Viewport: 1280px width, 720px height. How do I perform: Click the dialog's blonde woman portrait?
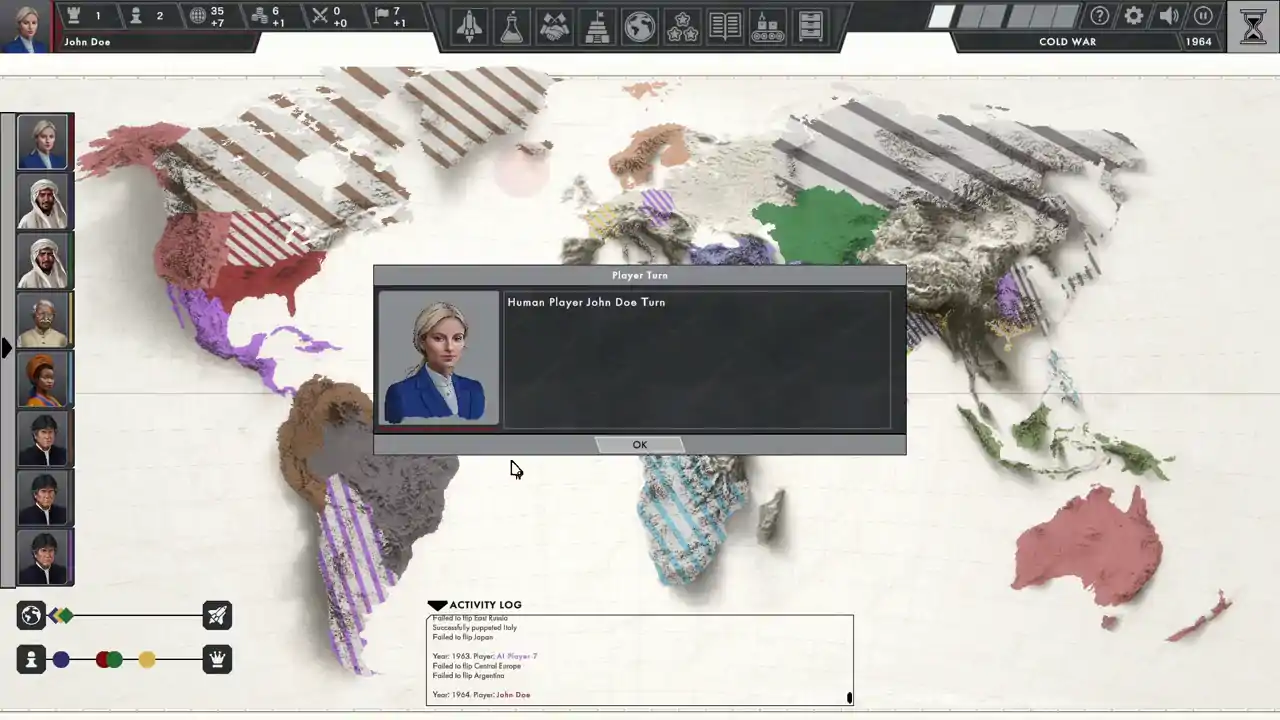pyautogui.click(x=439, y=358)
